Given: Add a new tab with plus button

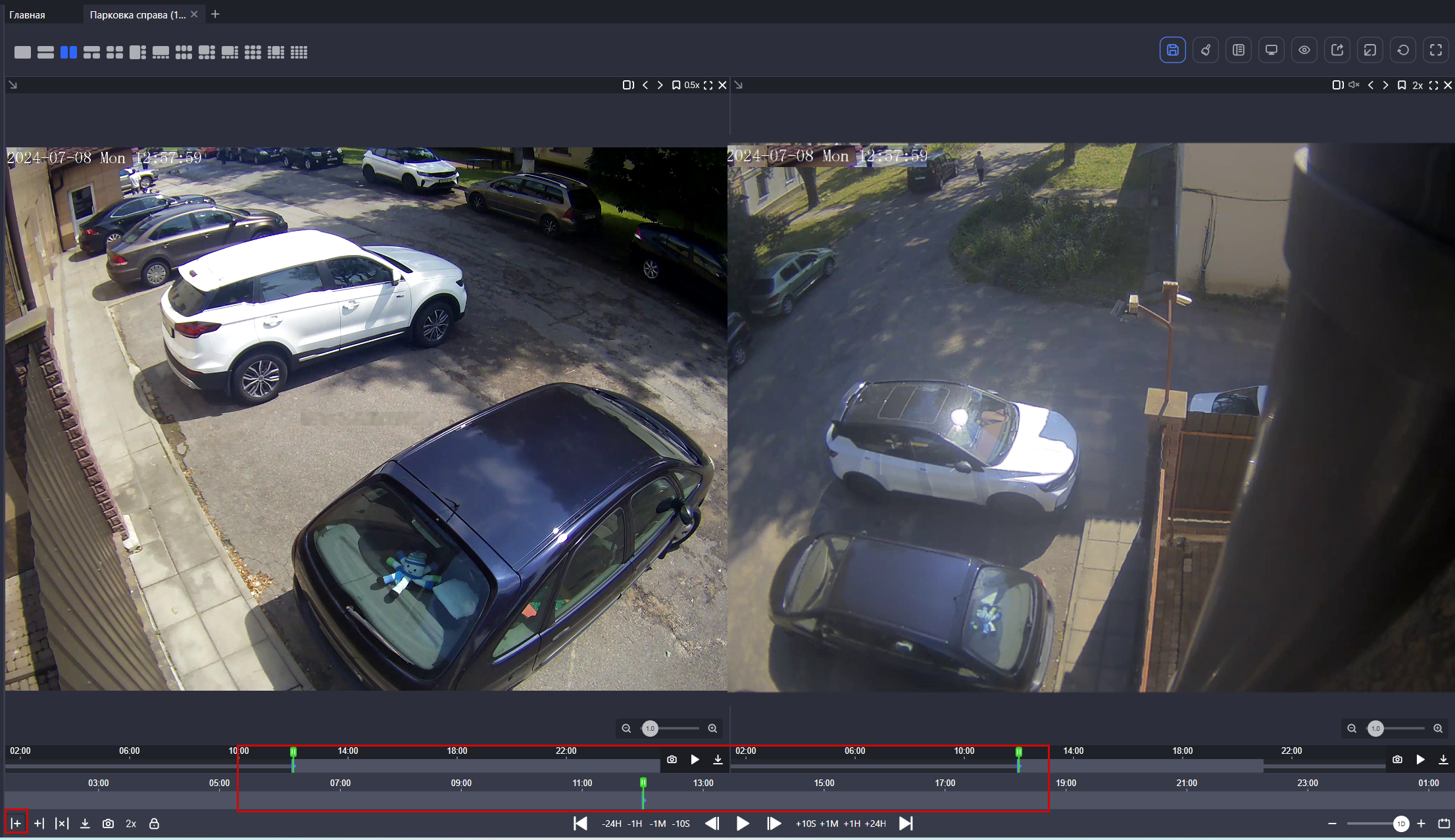Looking at the screenshot, I should click(x=215, y=14).
